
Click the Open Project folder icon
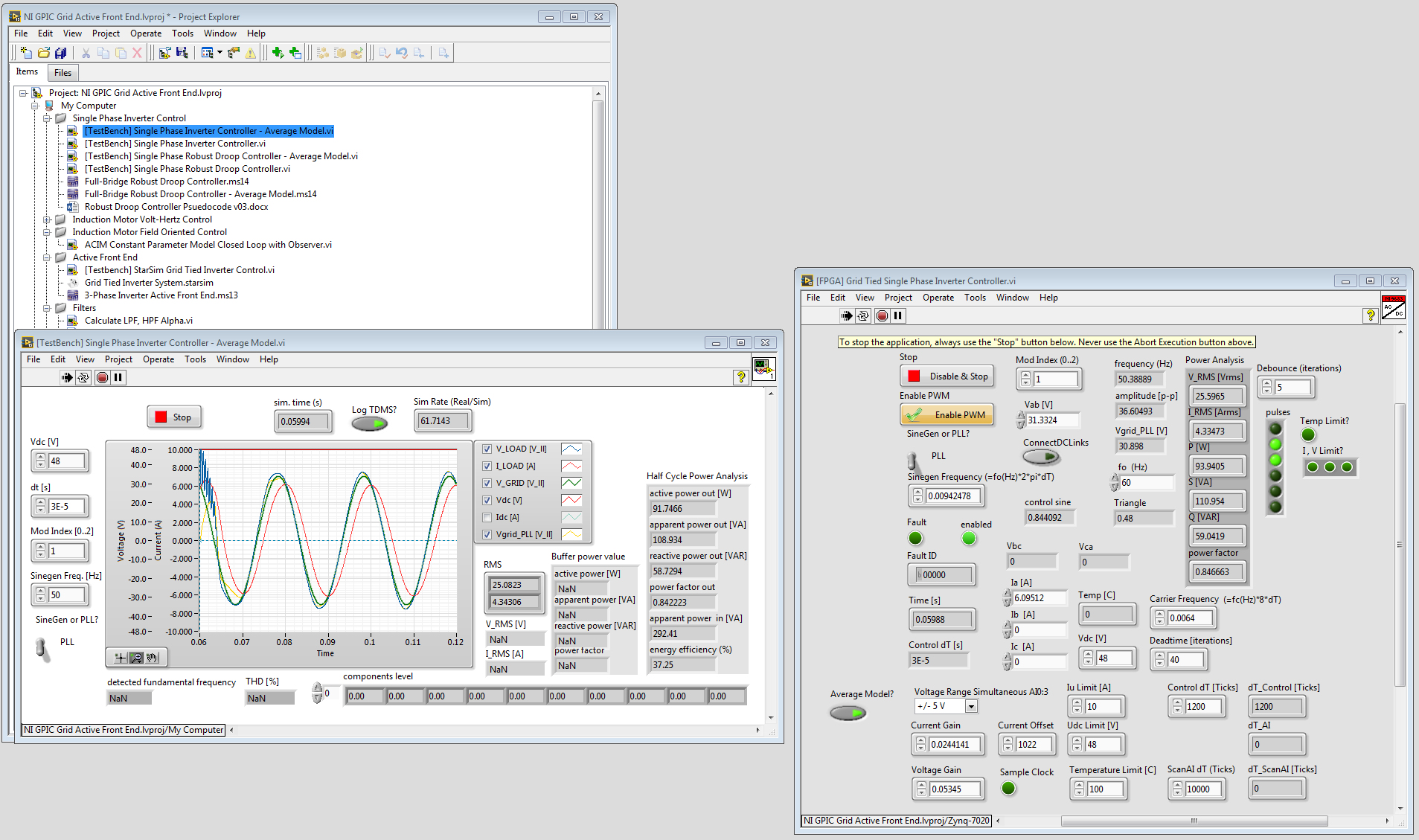(44, 53)
